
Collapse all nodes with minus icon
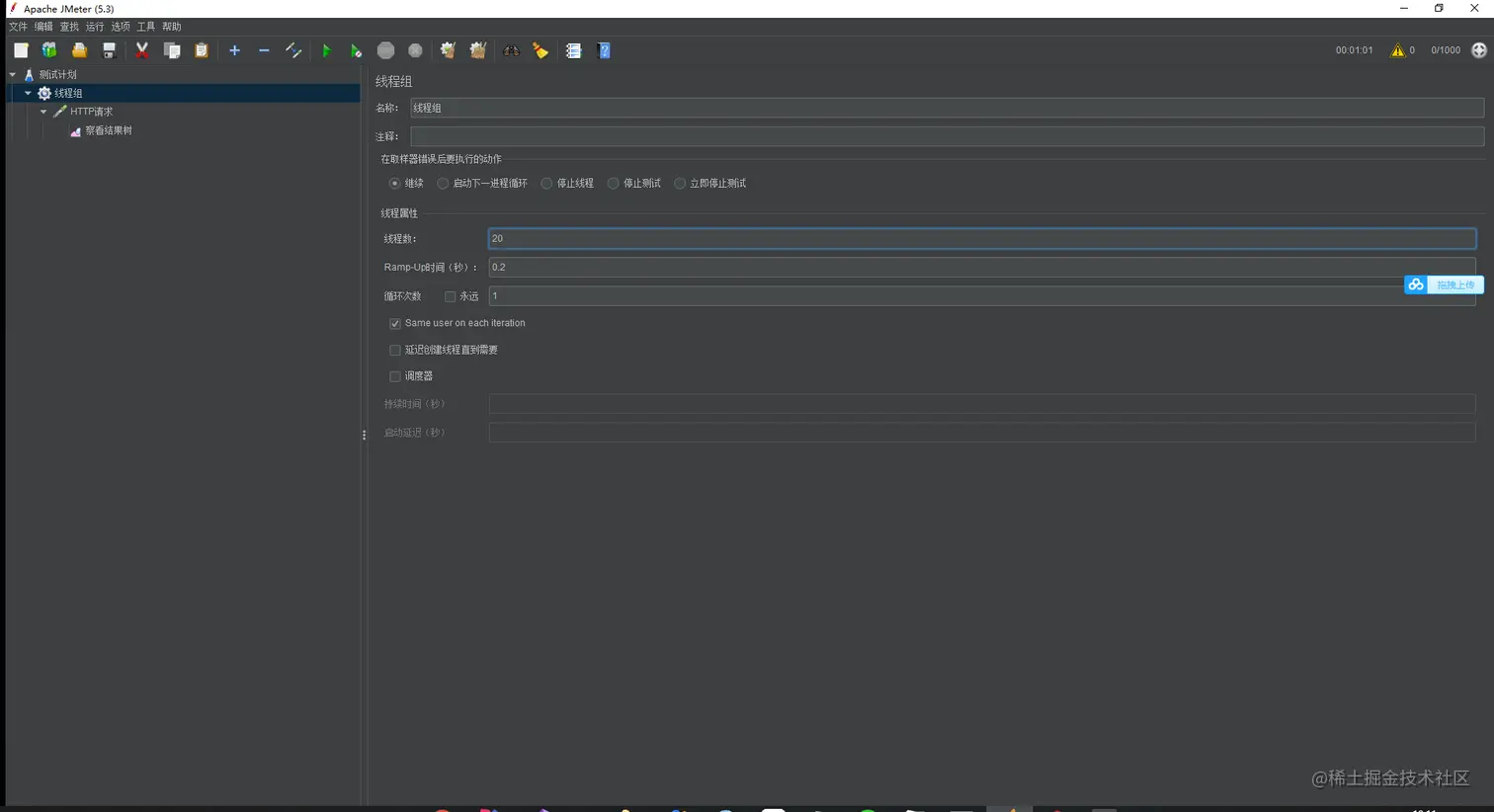pyautogui.click(x=264, y=50)
